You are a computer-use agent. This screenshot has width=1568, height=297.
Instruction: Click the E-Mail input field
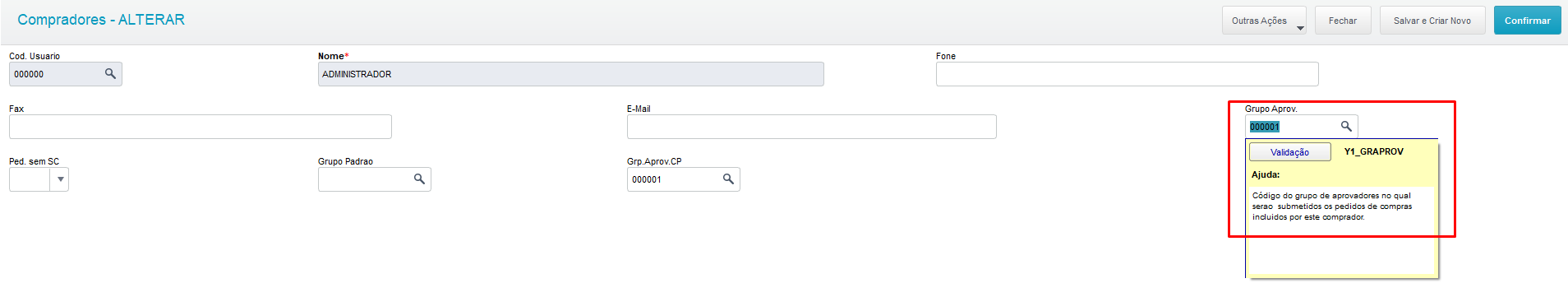click(811, 127)
